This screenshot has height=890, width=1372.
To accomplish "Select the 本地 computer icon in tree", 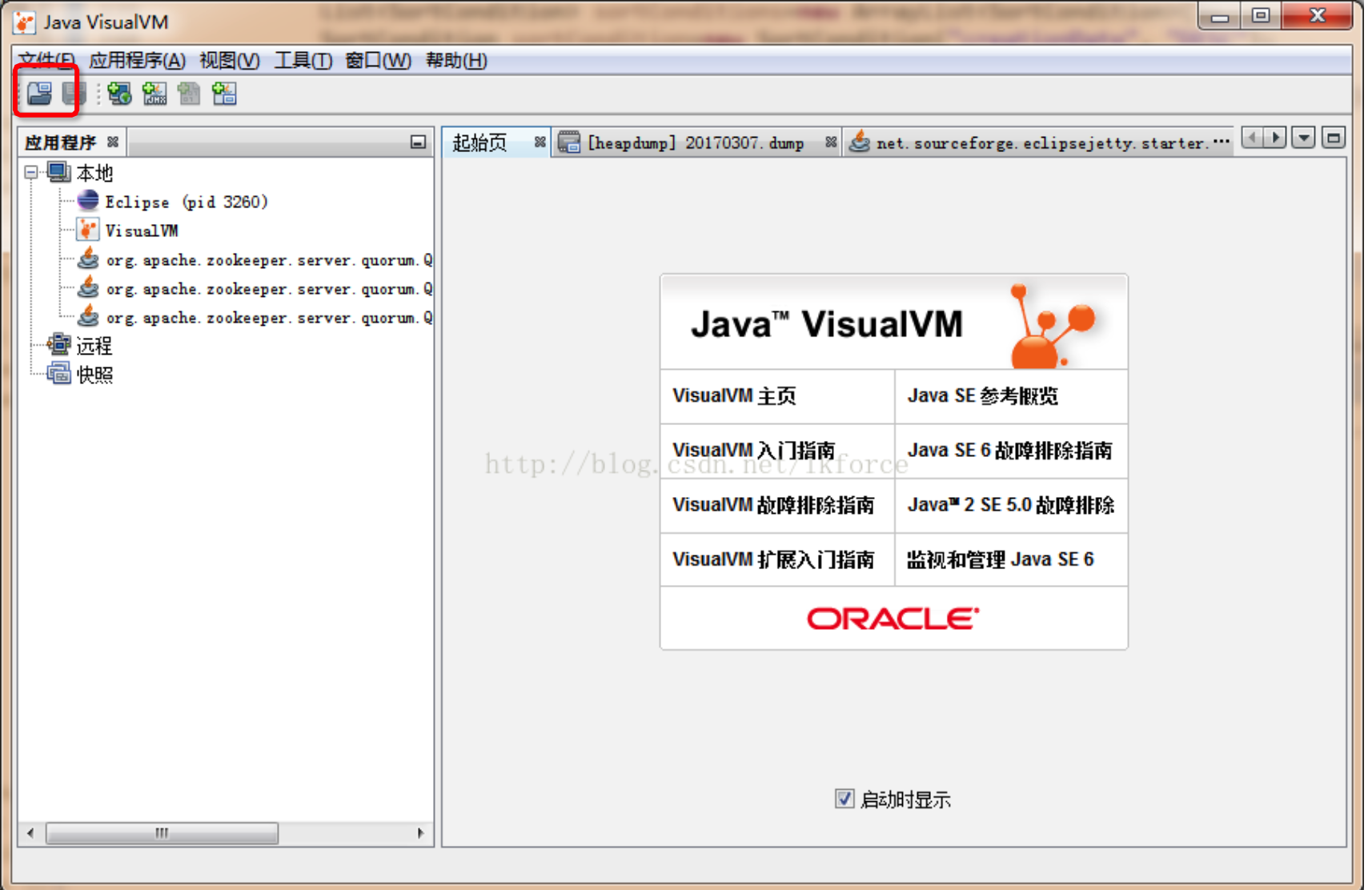I will coord(58,172).
